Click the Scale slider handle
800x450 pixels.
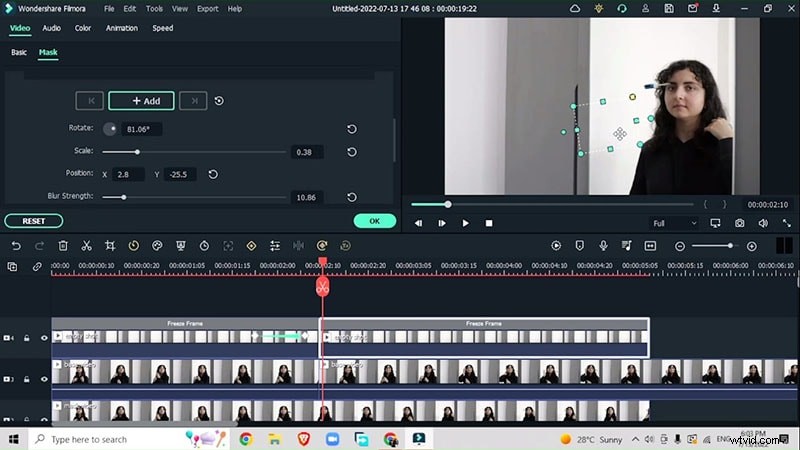pos(137,152)
